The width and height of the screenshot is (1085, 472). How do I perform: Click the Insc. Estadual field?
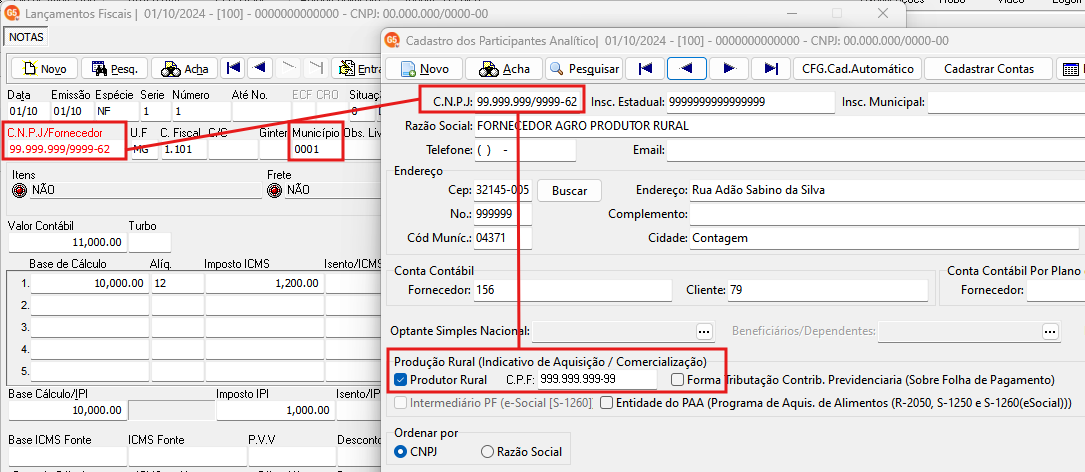(750, 102)
